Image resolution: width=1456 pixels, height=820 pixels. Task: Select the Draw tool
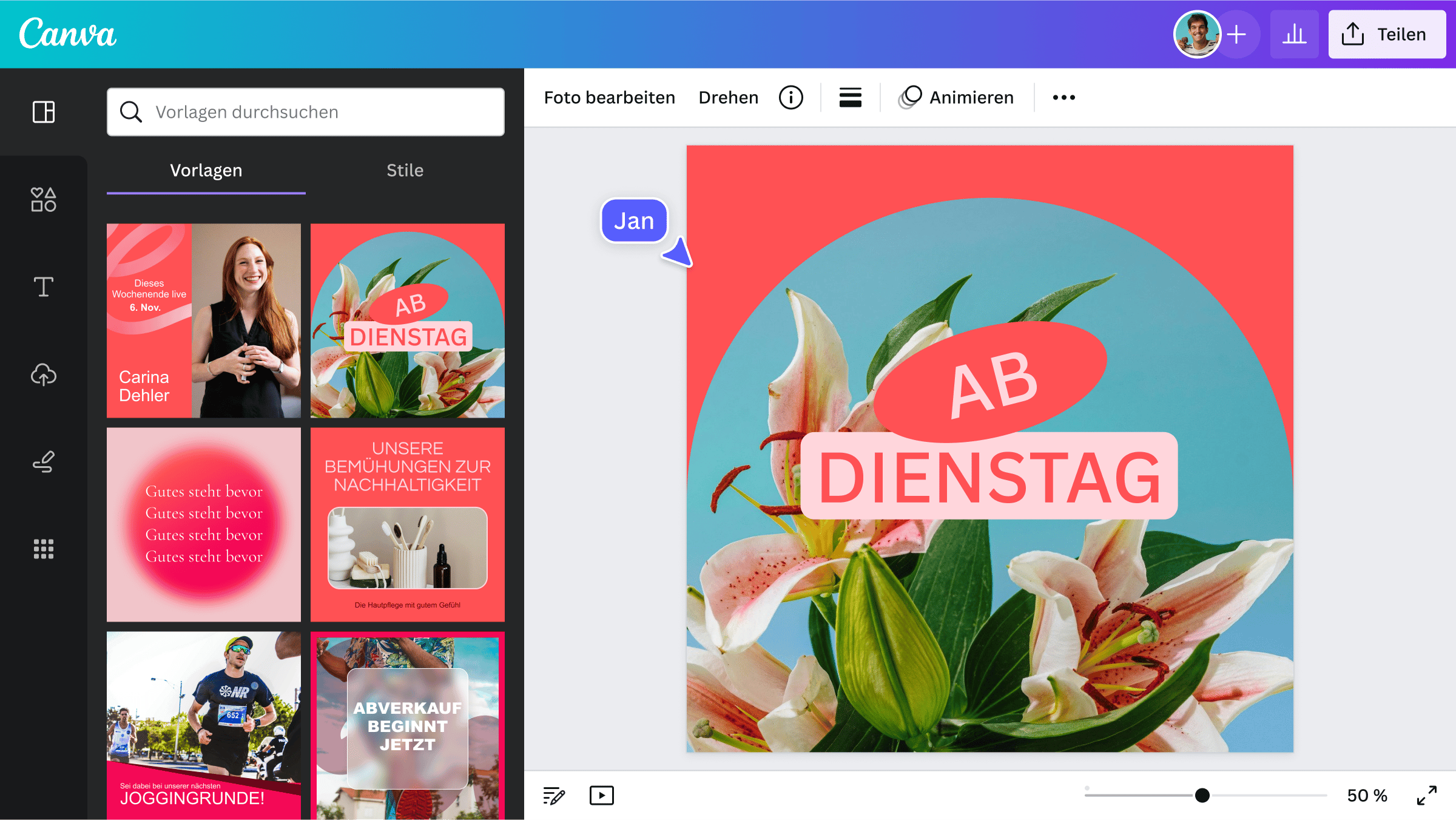[43, 463]
